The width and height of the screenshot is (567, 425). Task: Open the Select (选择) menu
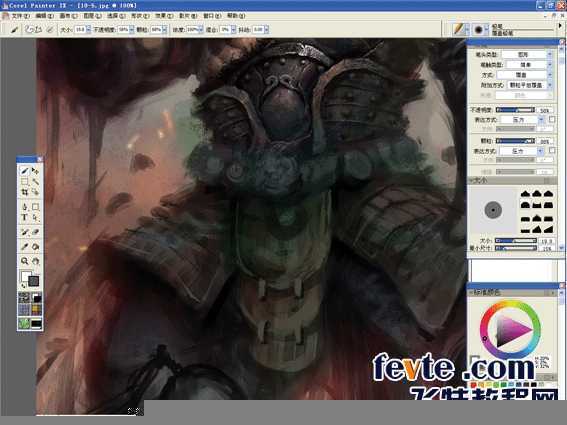point(116,16)
